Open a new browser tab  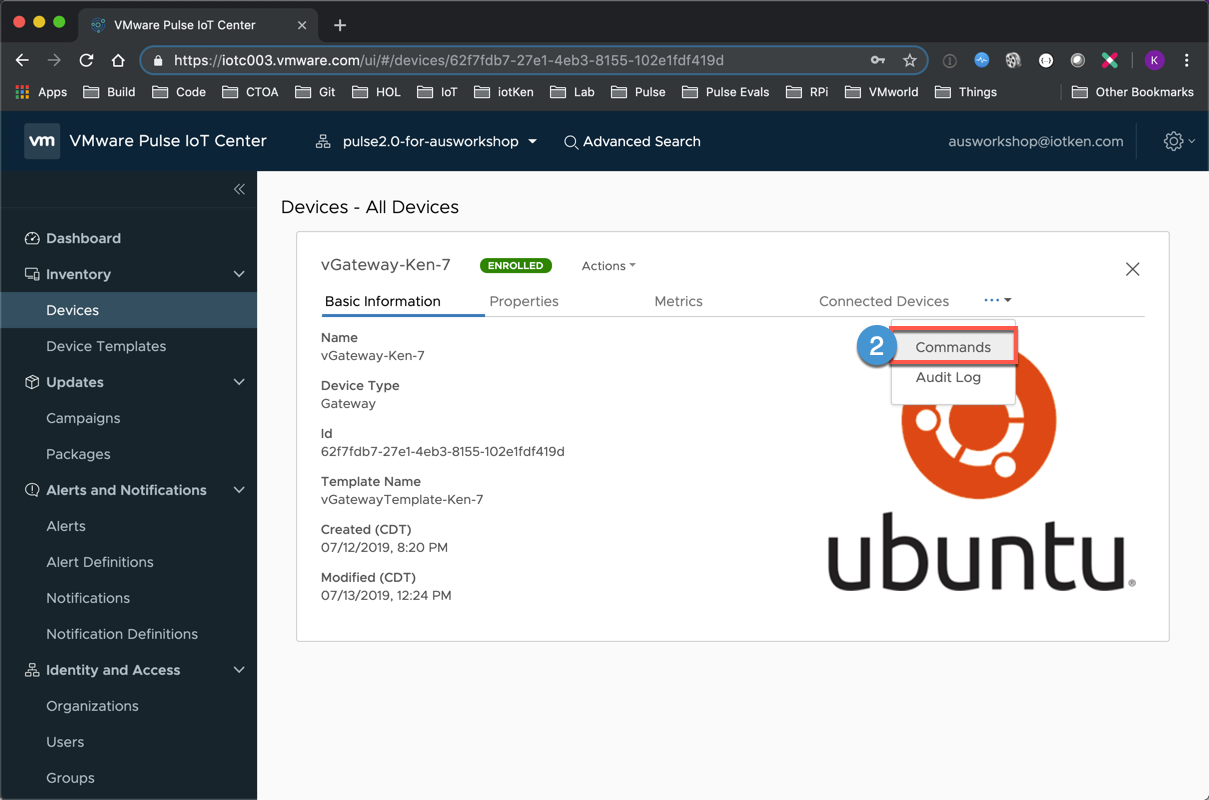coord(340,25)
